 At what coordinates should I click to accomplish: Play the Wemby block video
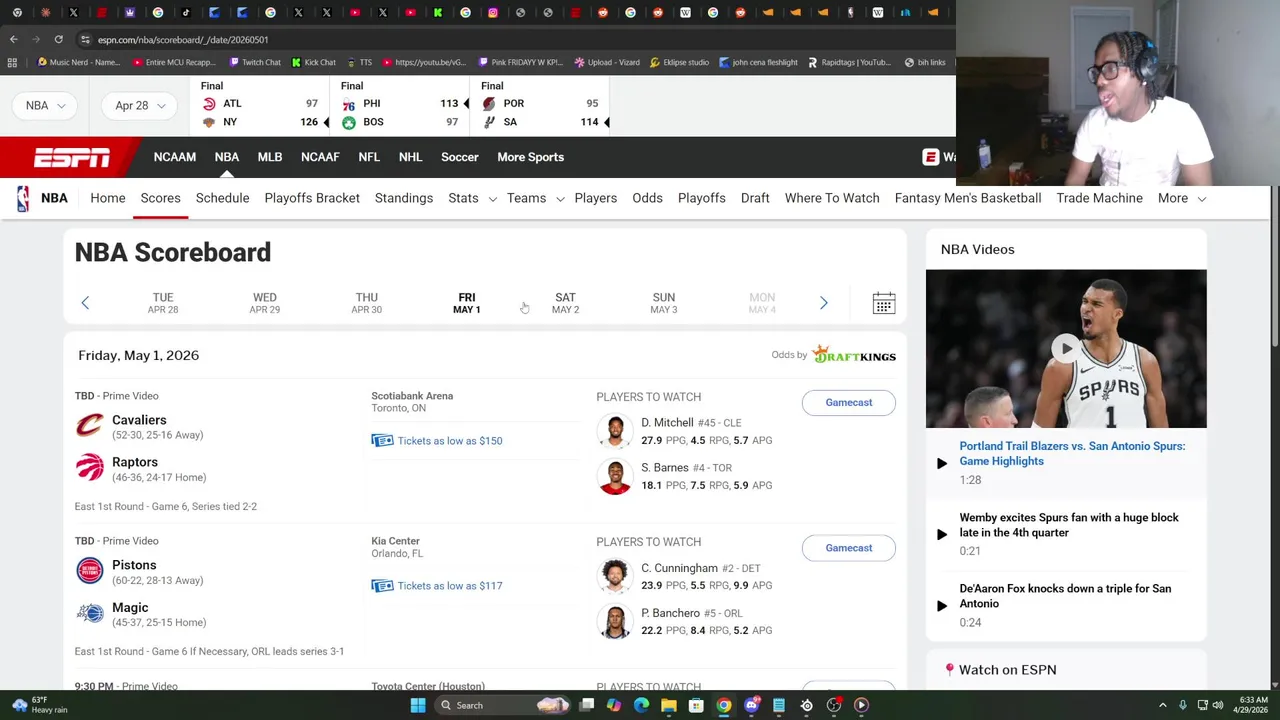941,534
